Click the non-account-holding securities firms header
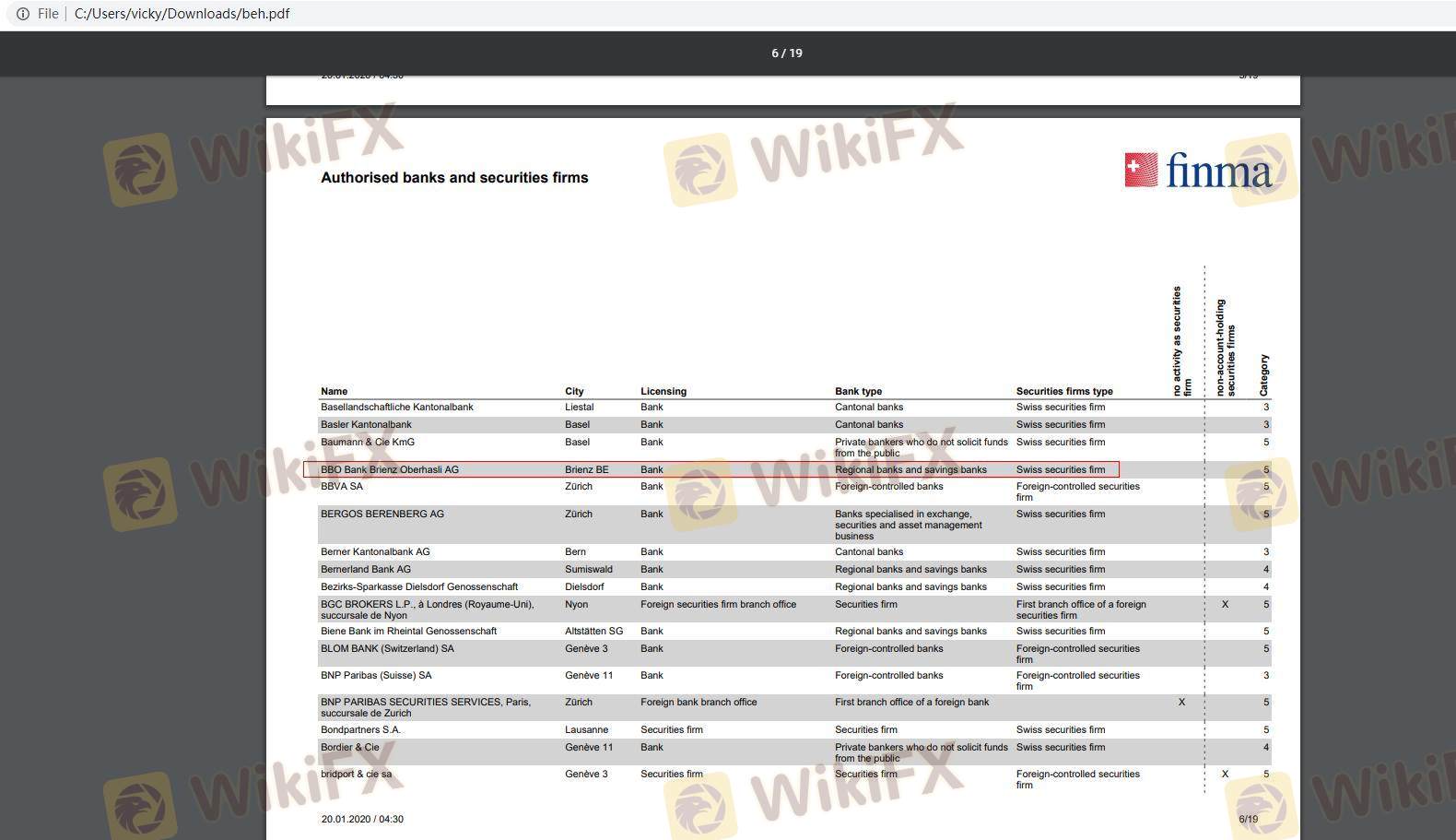The width and height of the screenshot is (1456, 840). point(1225,348)
